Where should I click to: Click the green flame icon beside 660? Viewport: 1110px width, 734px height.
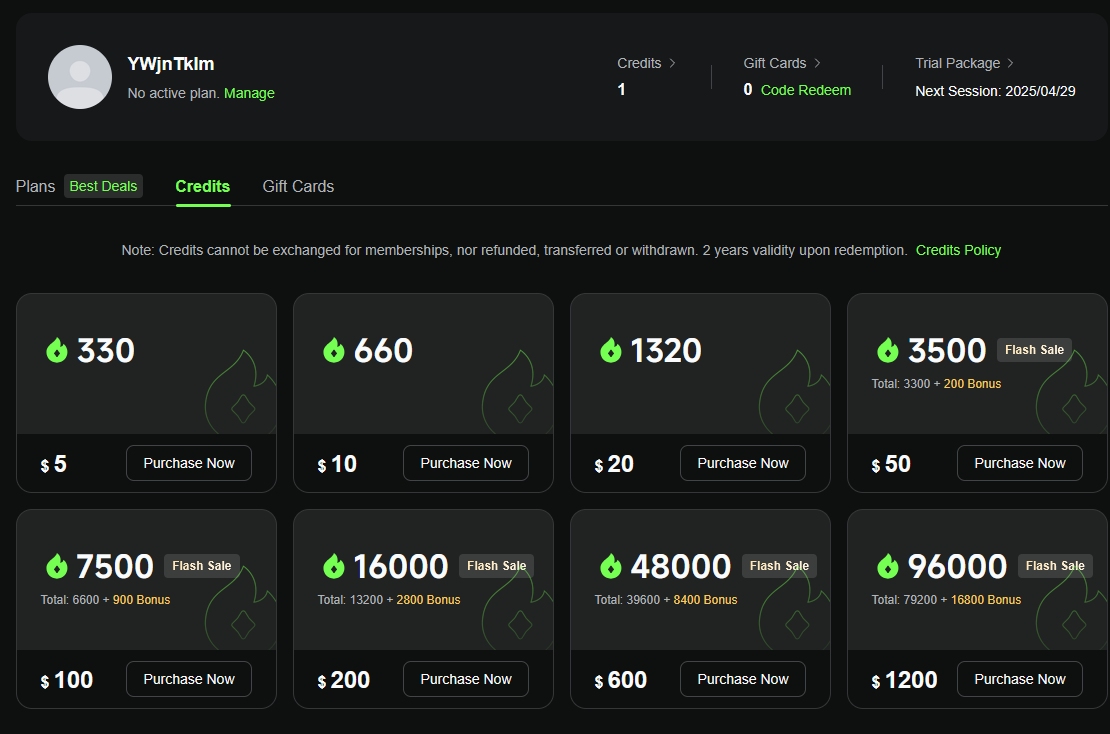click(333, 350)
